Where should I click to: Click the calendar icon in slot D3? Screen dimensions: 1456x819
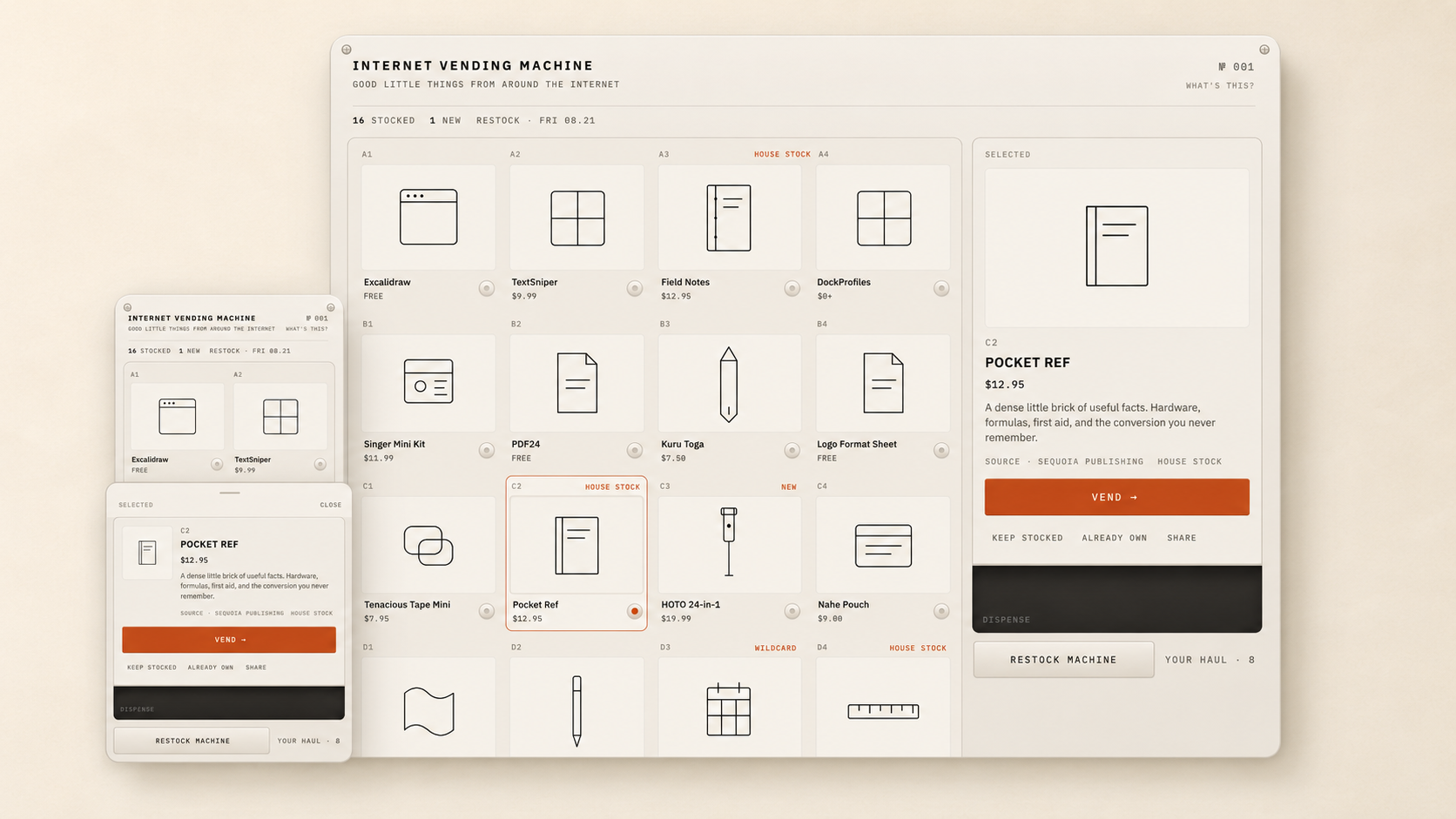[x=729, y=709]
